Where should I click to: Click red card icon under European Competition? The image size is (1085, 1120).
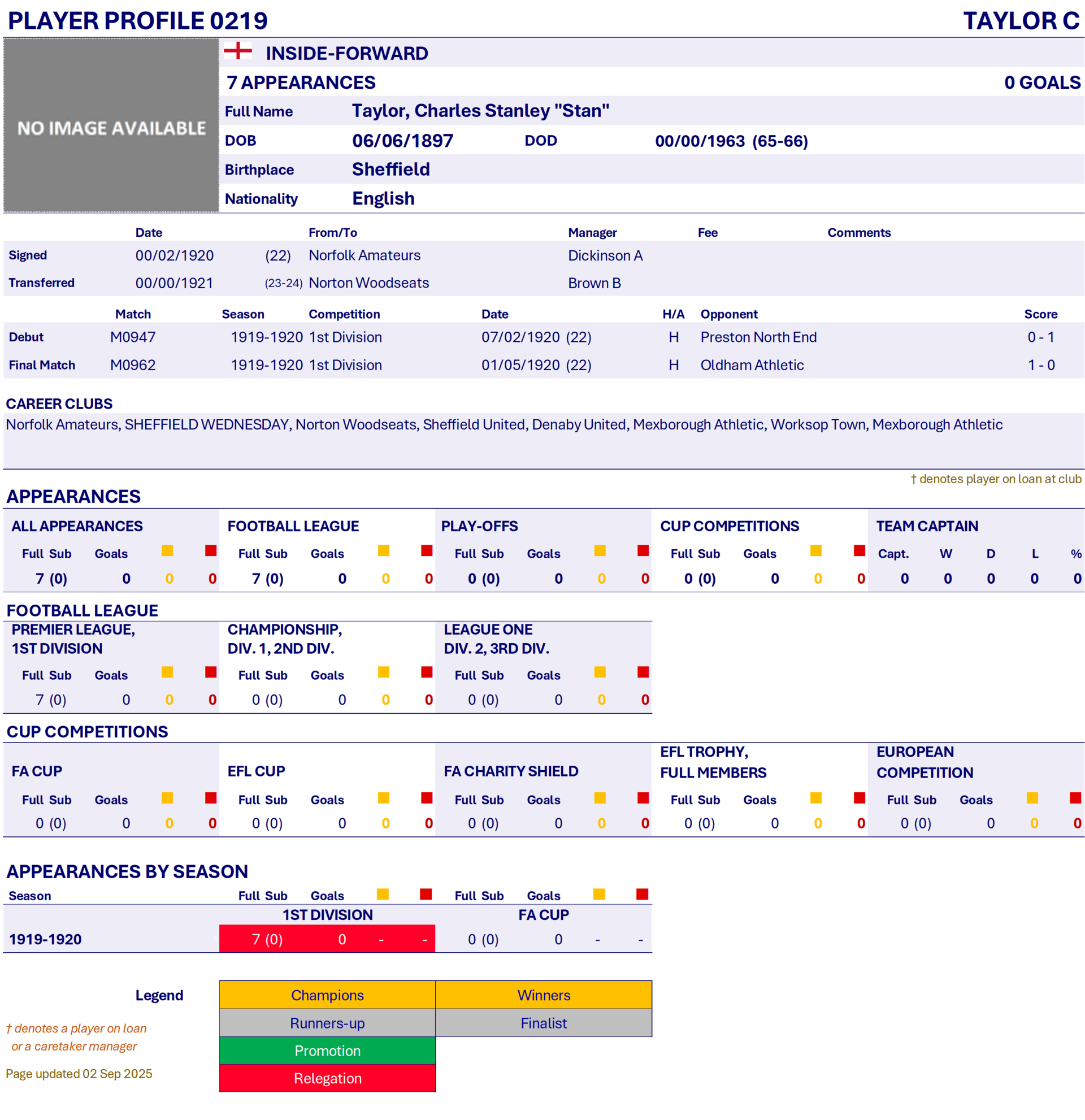(1075, 798)
